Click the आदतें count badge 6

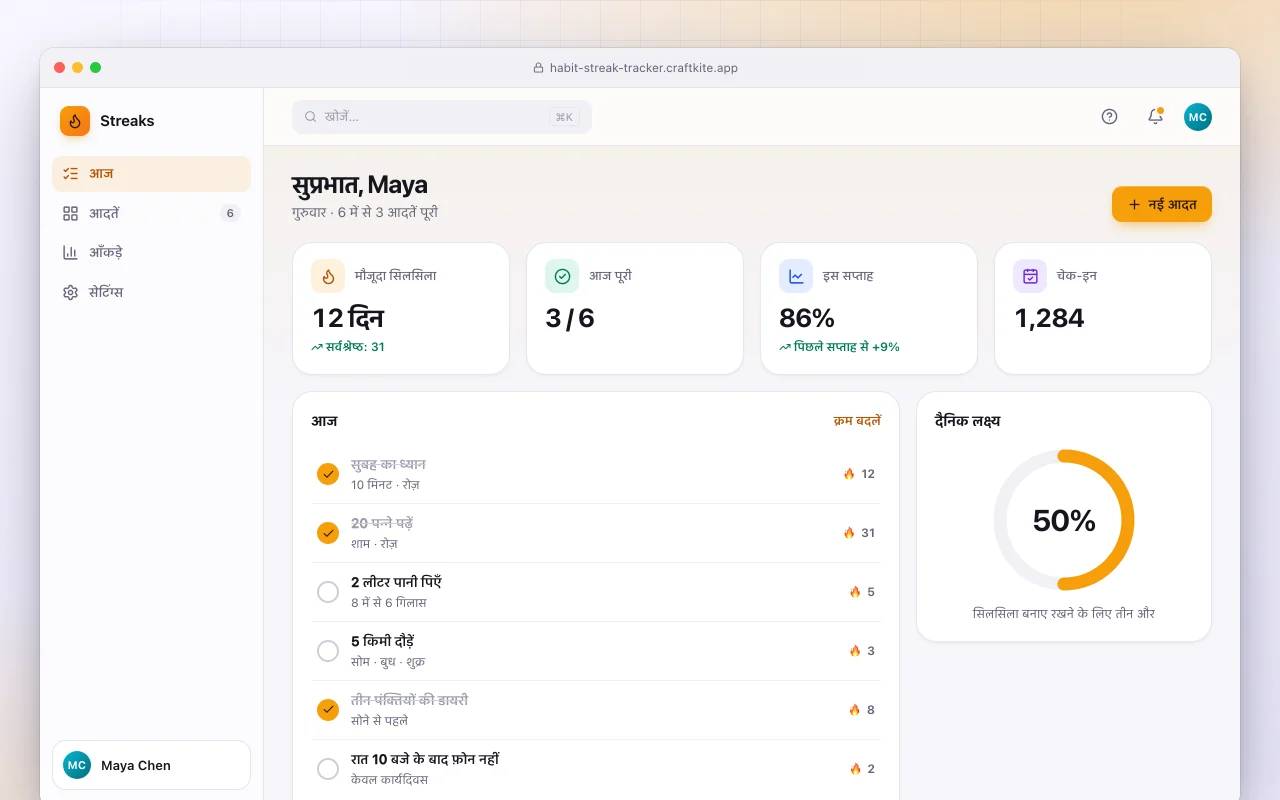pos(230,213)
